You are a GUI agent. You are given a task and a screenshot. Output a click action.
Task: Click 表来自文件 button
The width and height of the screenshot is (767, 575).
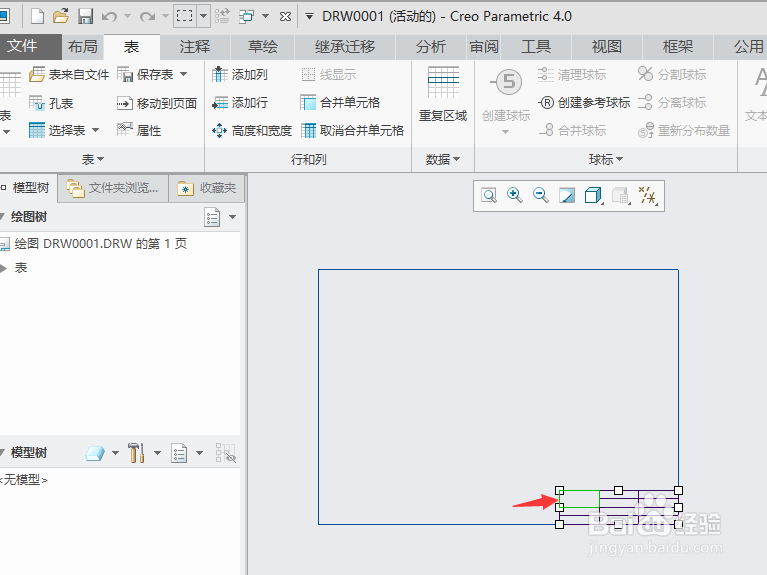[x=69, y=74]
